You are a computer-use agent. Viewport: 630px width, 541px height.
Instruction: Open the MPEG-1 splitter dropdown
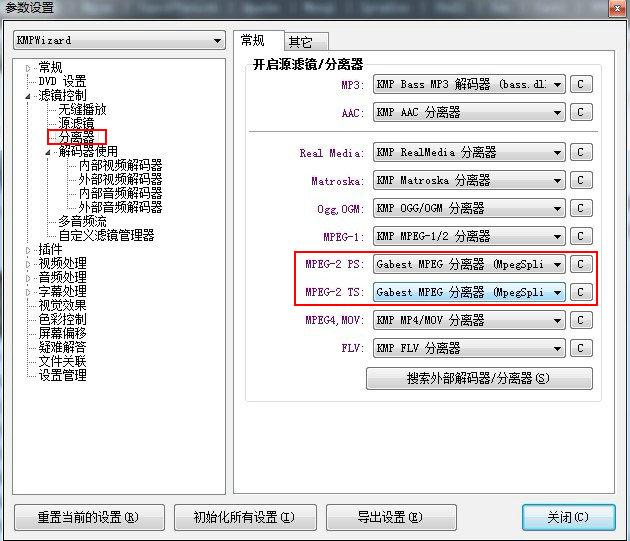469,236
